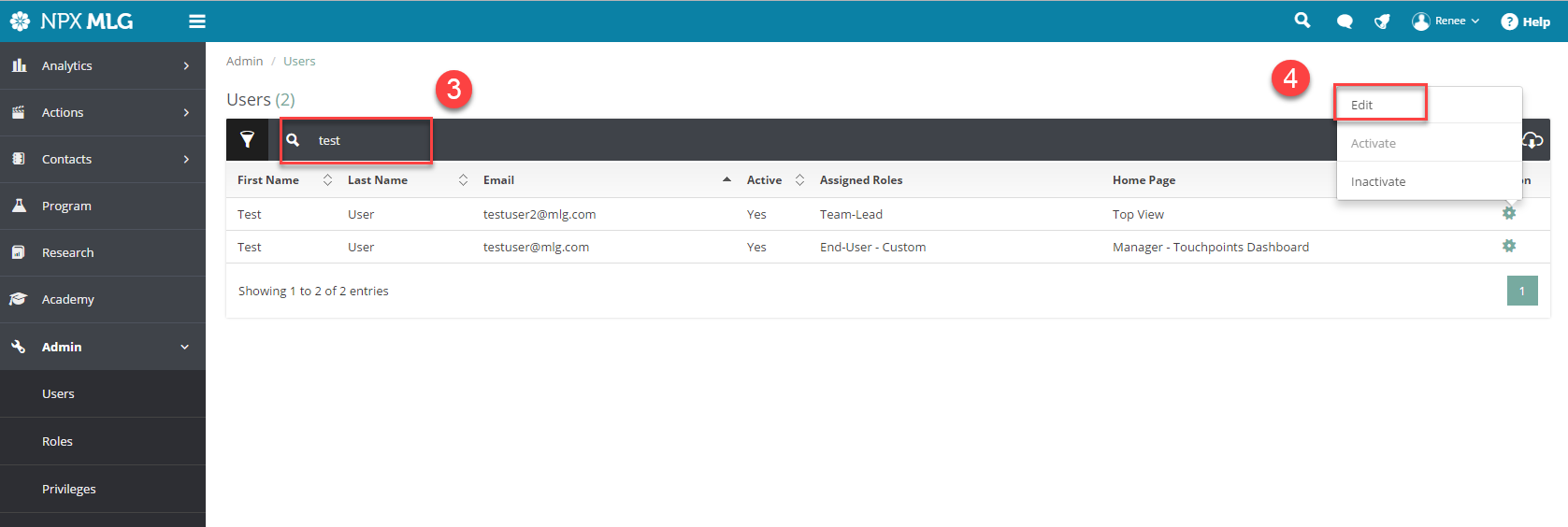The width and height of the screenshot is (1568, 527).
Task: Open the chat messages icon
Action: coord(1345,21)
